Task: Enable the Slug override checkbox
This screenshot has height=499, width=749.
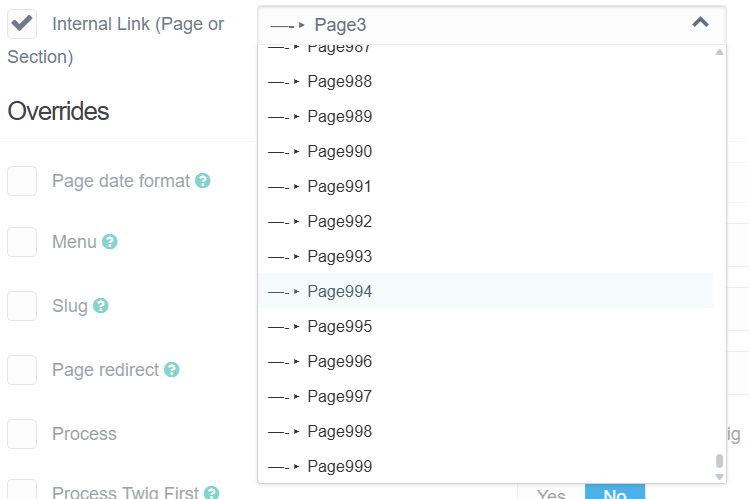Action: [x=22, y=306]
